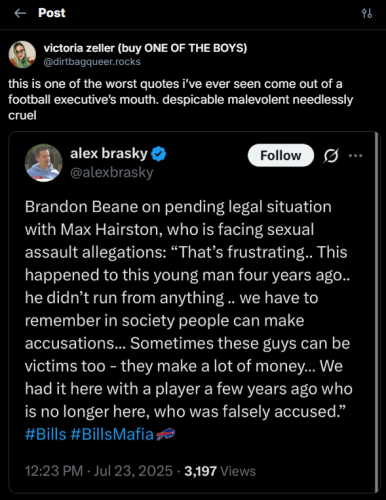Click the victoria zeller display name
Screen dimensions: 386x500
(145, 48)
